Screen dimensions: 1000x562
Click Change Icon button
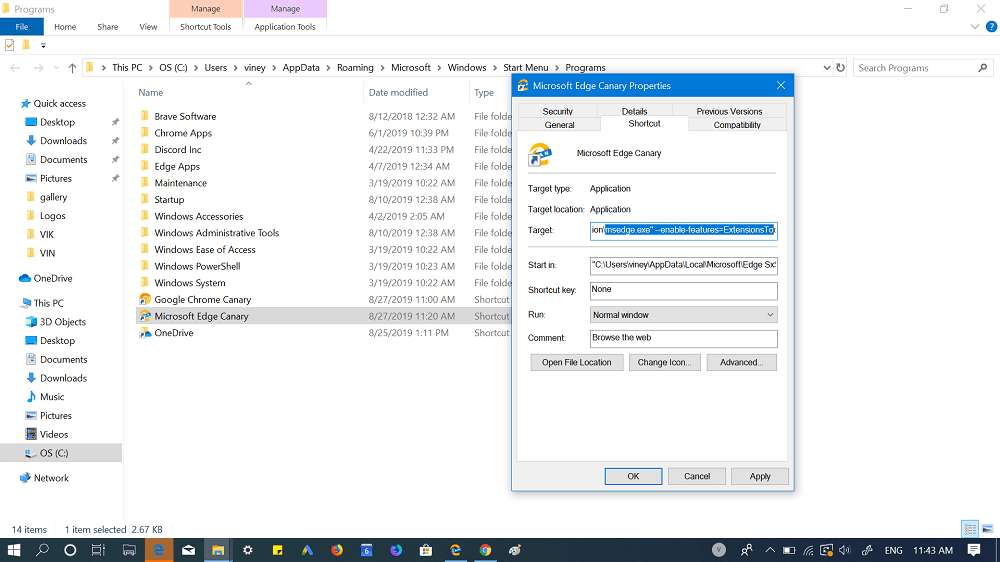point(665,362)
